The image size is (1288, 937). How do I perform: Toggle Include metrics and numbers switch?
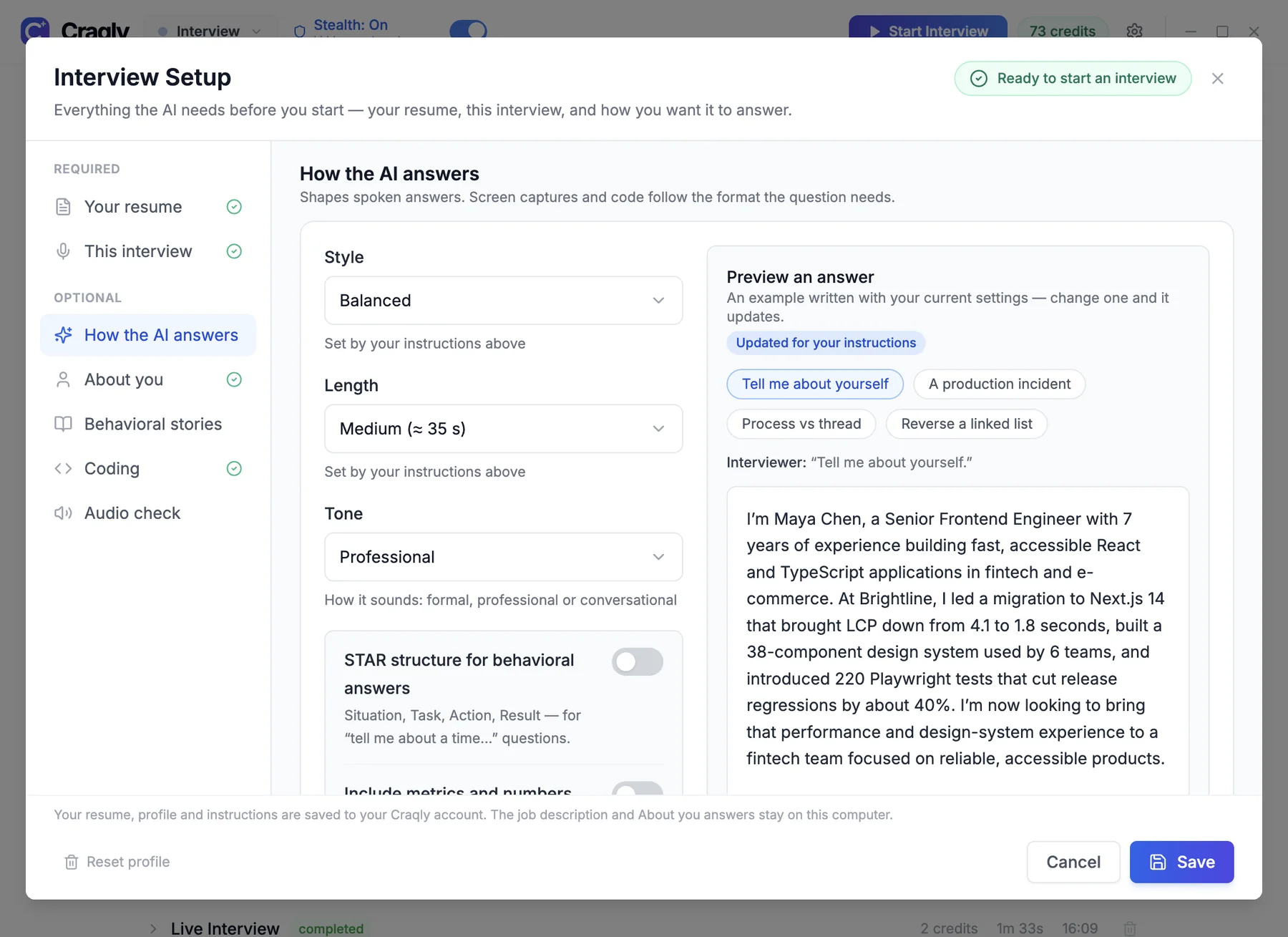[638, 789]
